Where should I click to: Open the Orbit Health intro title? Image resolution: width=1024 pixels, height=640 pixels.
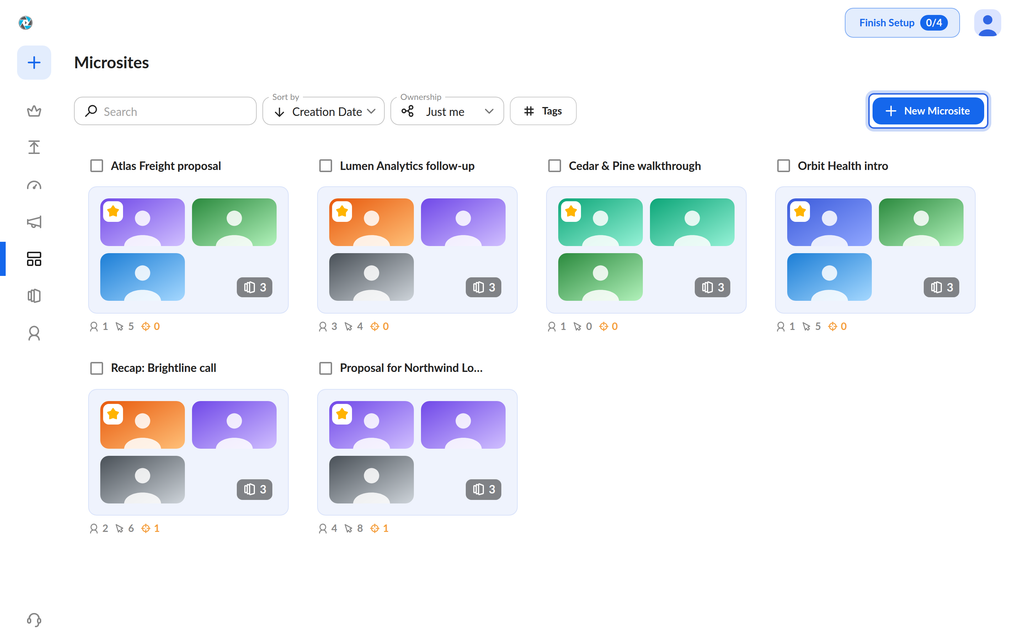coord(842,166)
